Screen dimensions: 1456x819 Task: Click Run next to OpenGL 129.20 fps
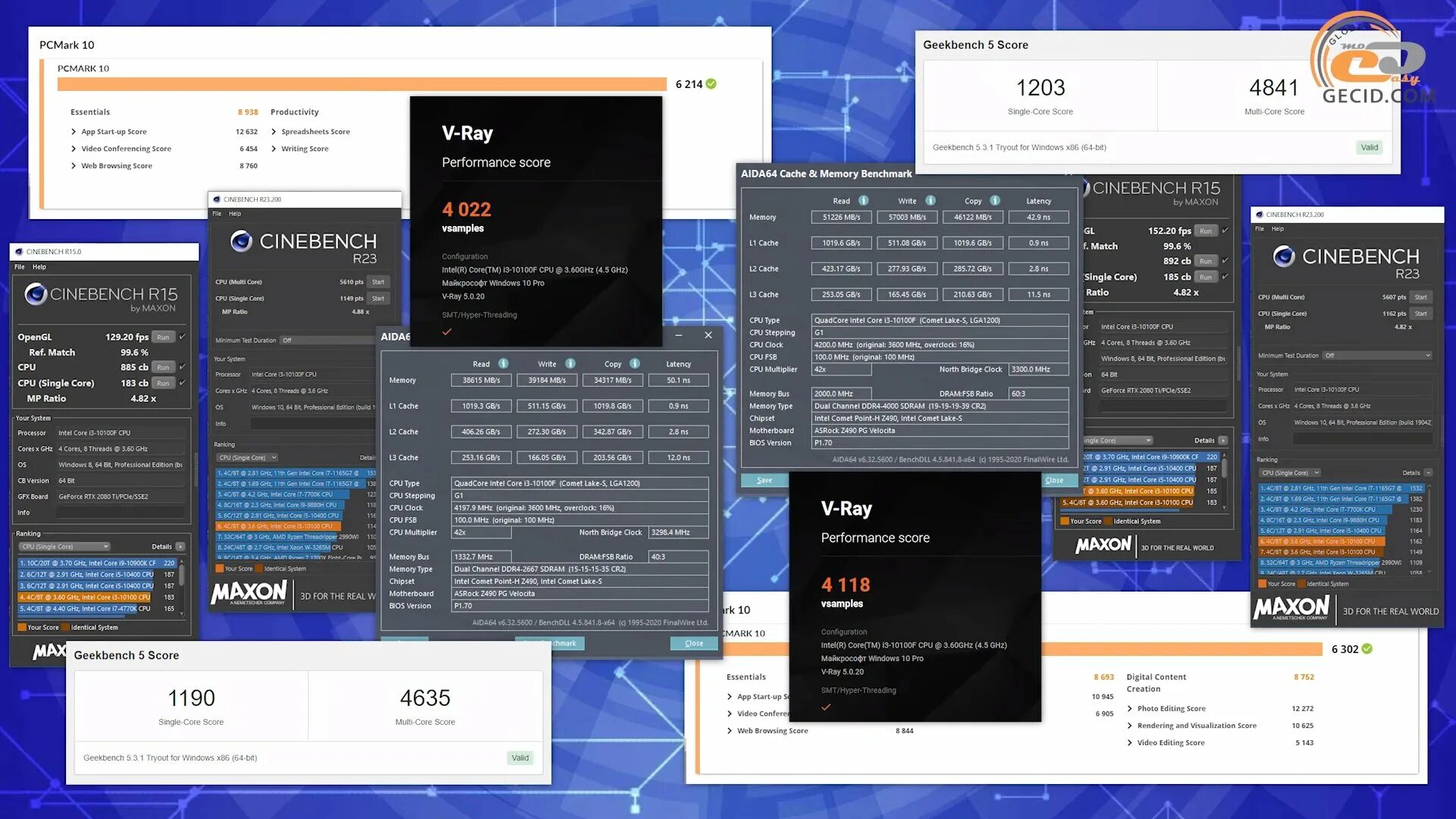point(163,337)
